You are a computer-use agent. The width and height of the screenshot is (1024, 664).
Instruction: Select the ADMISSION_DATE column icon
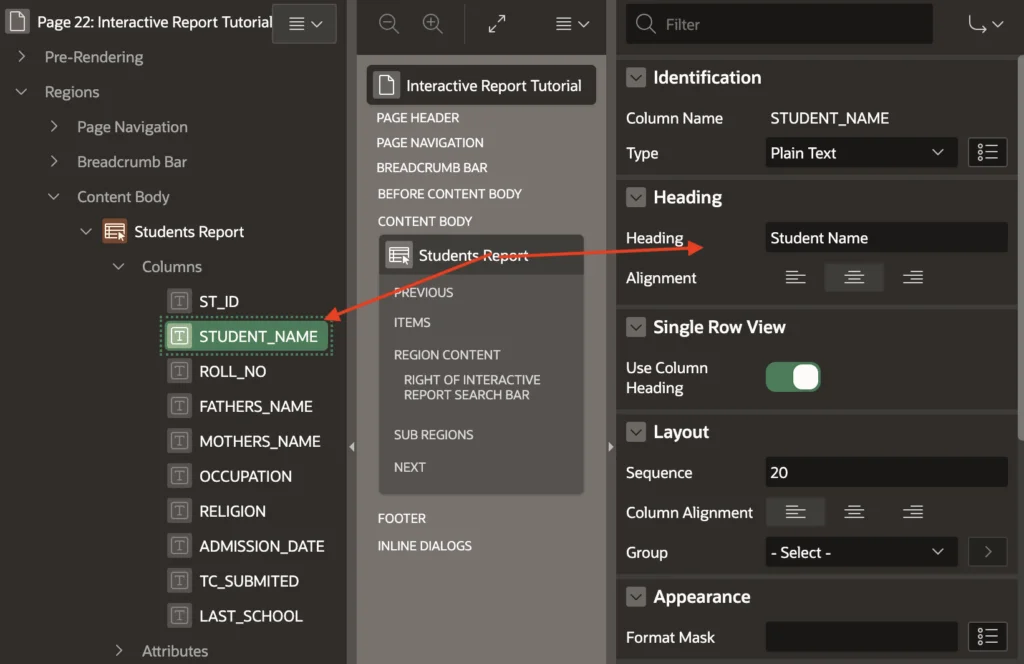(180, 546)
